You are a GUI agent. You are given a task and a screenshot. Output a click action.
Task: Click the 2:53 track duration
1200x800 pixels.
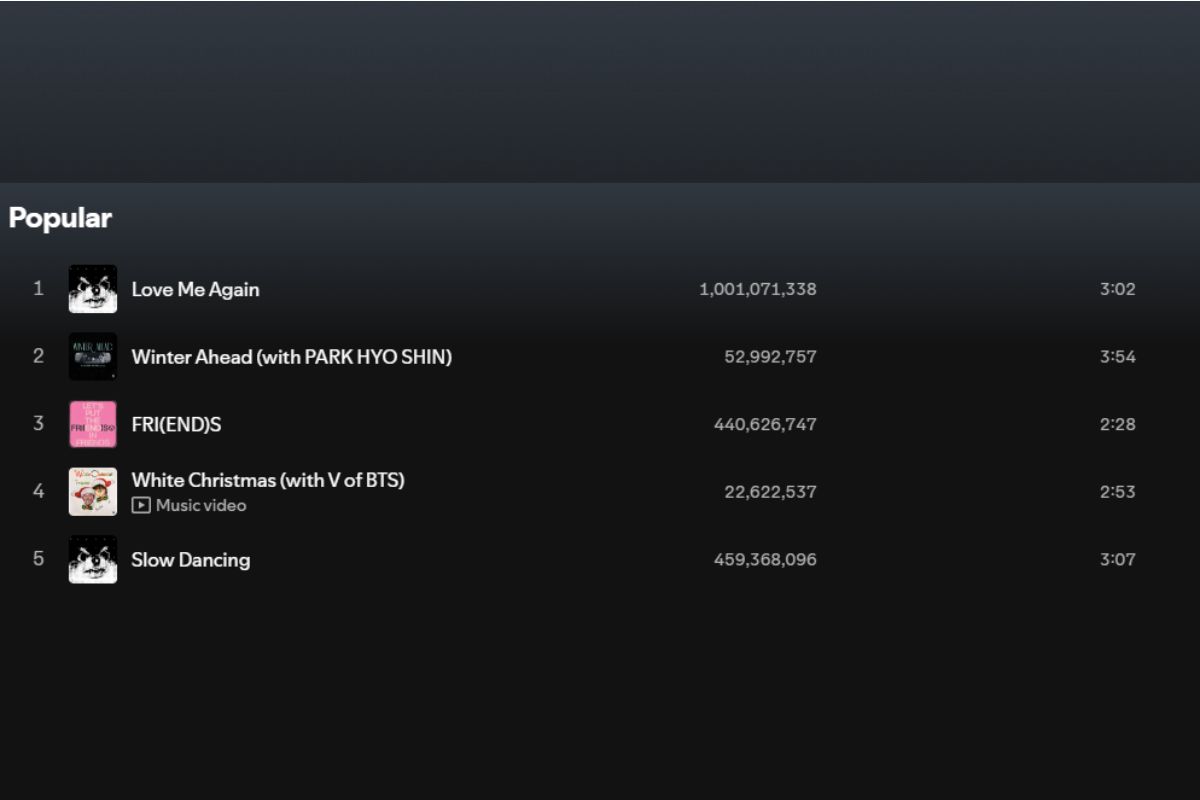coord(1117,492)
